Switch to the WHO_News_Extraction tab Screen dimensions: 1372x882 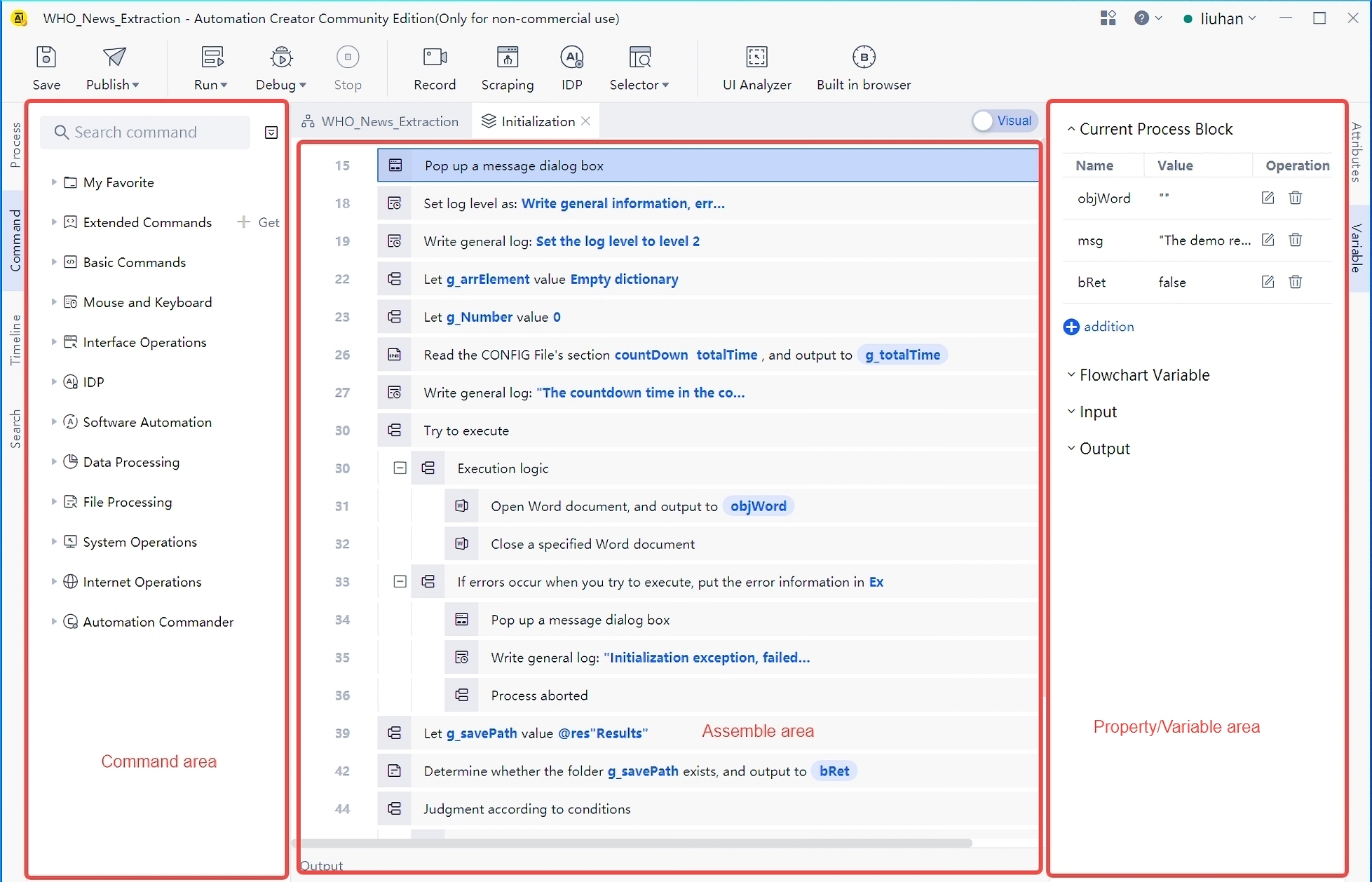pos(380,121)
